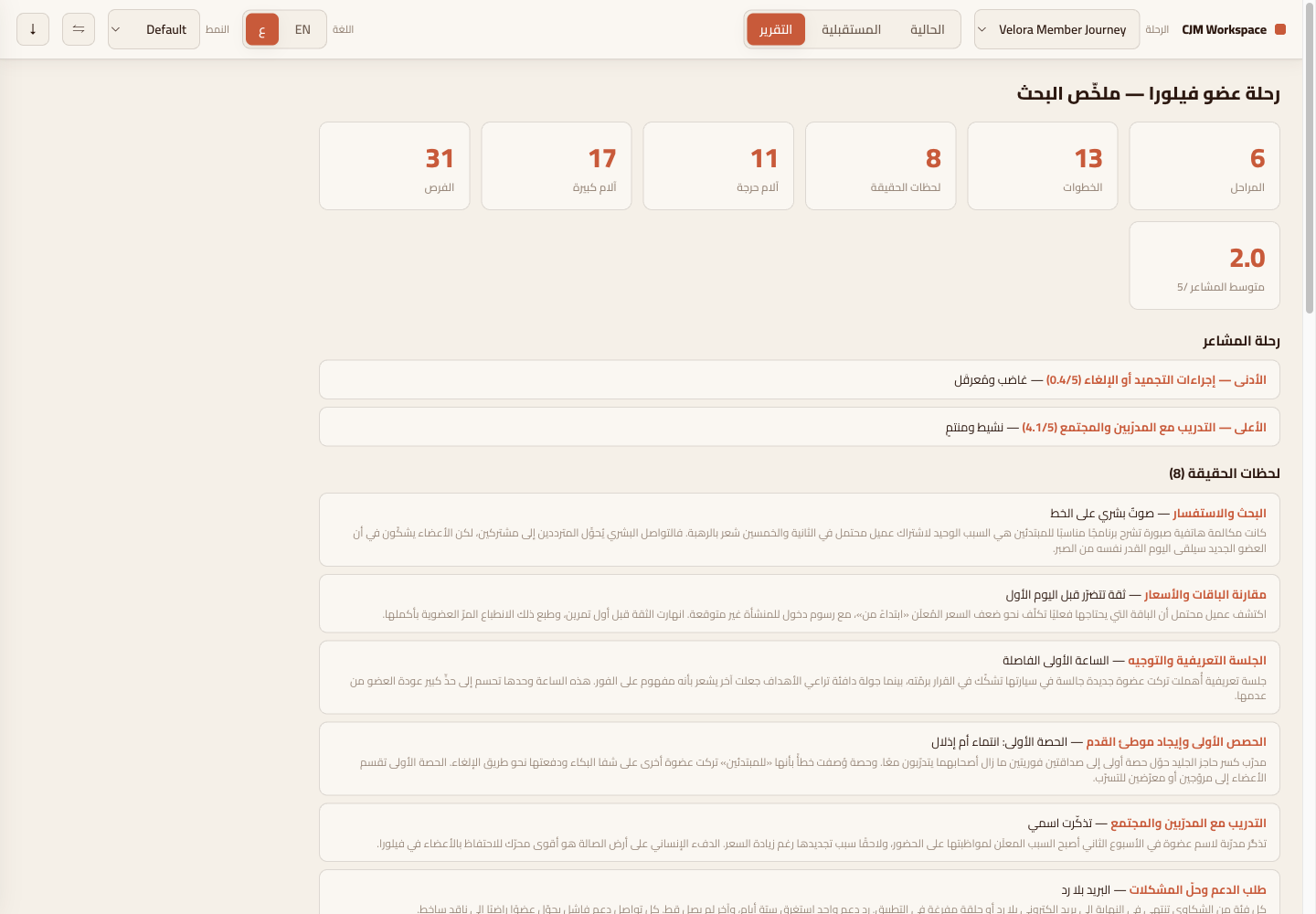Image resolution: width=1316 pixels, height=914 pixels.
Task: Click the orange CJM Workspace logo square
Action: (x=1280, y=29)
